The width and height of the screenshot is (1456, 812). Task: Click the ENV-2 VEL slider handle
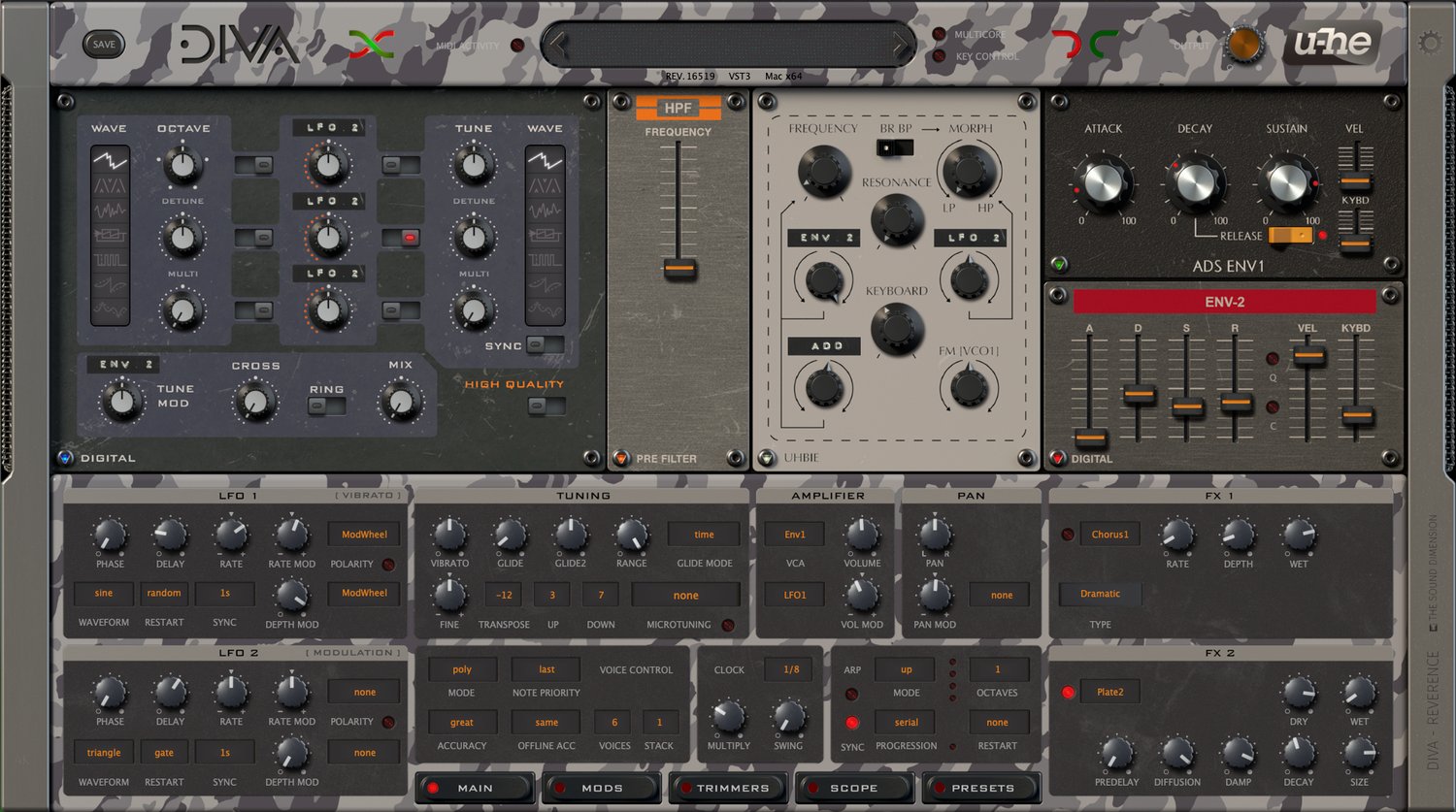[1308, 357]
